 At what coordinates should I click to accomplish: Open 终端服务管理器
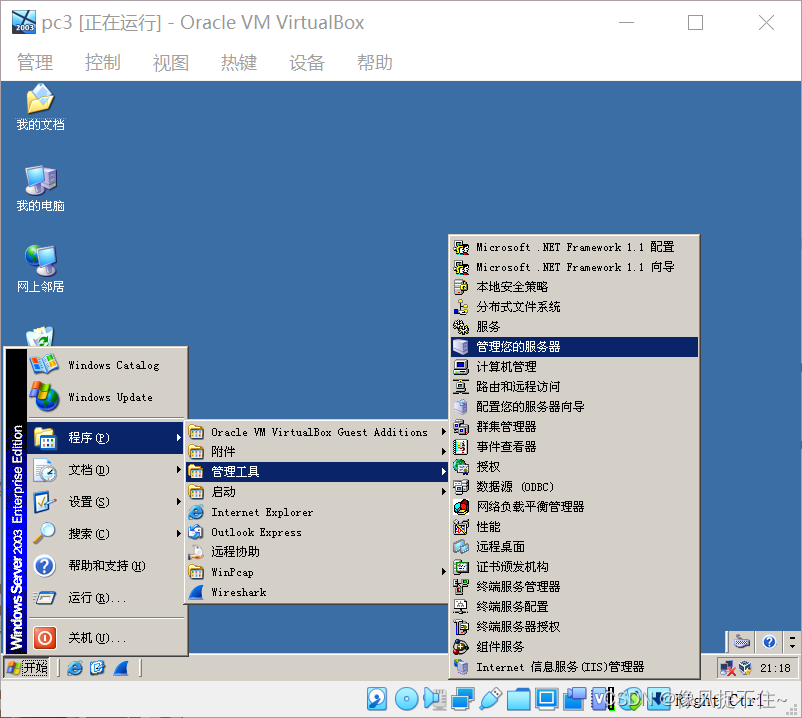click(x=574, y=587)
